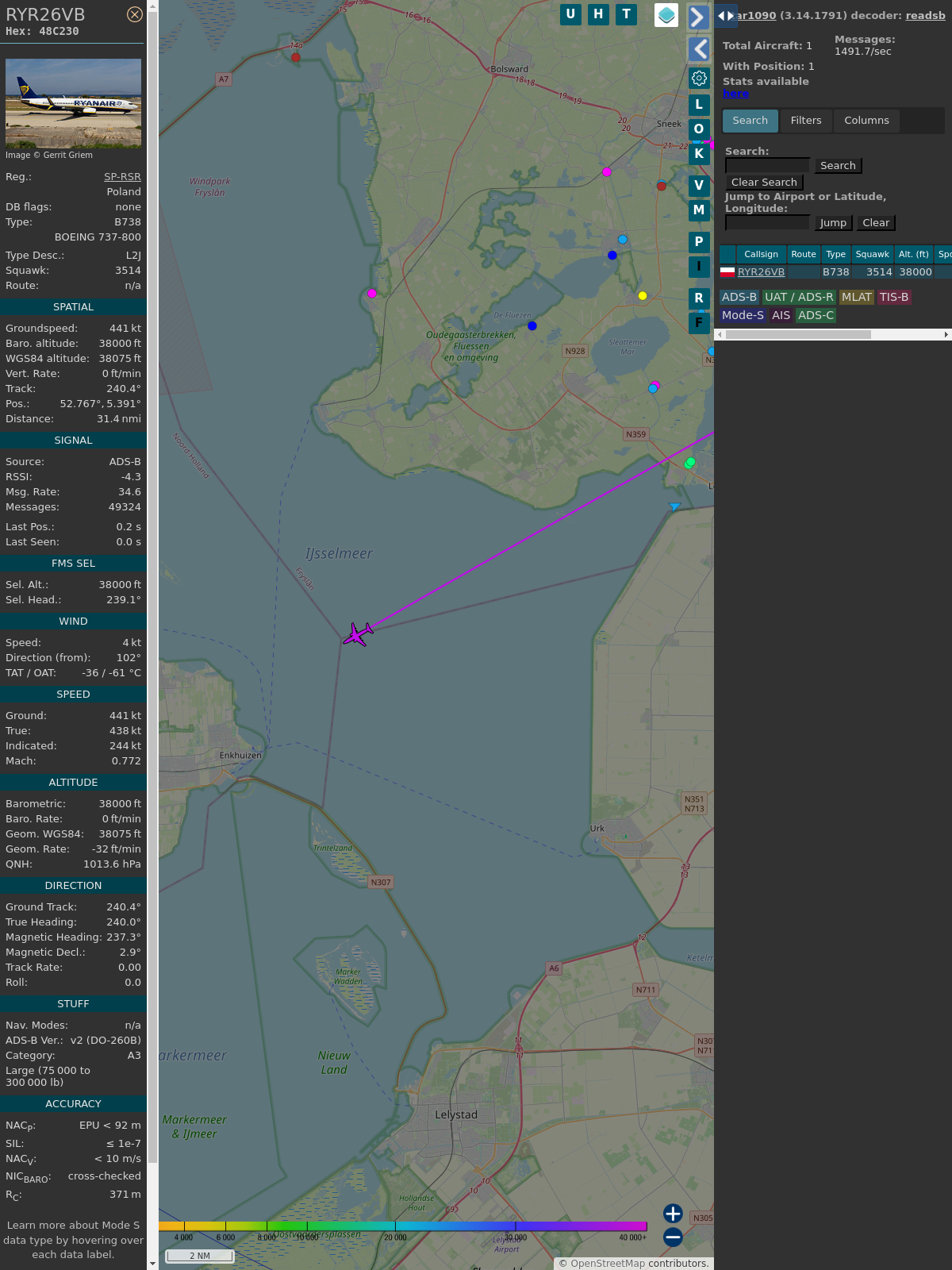The height and width of the screenshot is (1270, 952).
Task: Click the B738 type cell in table
Action: [835, 272]
